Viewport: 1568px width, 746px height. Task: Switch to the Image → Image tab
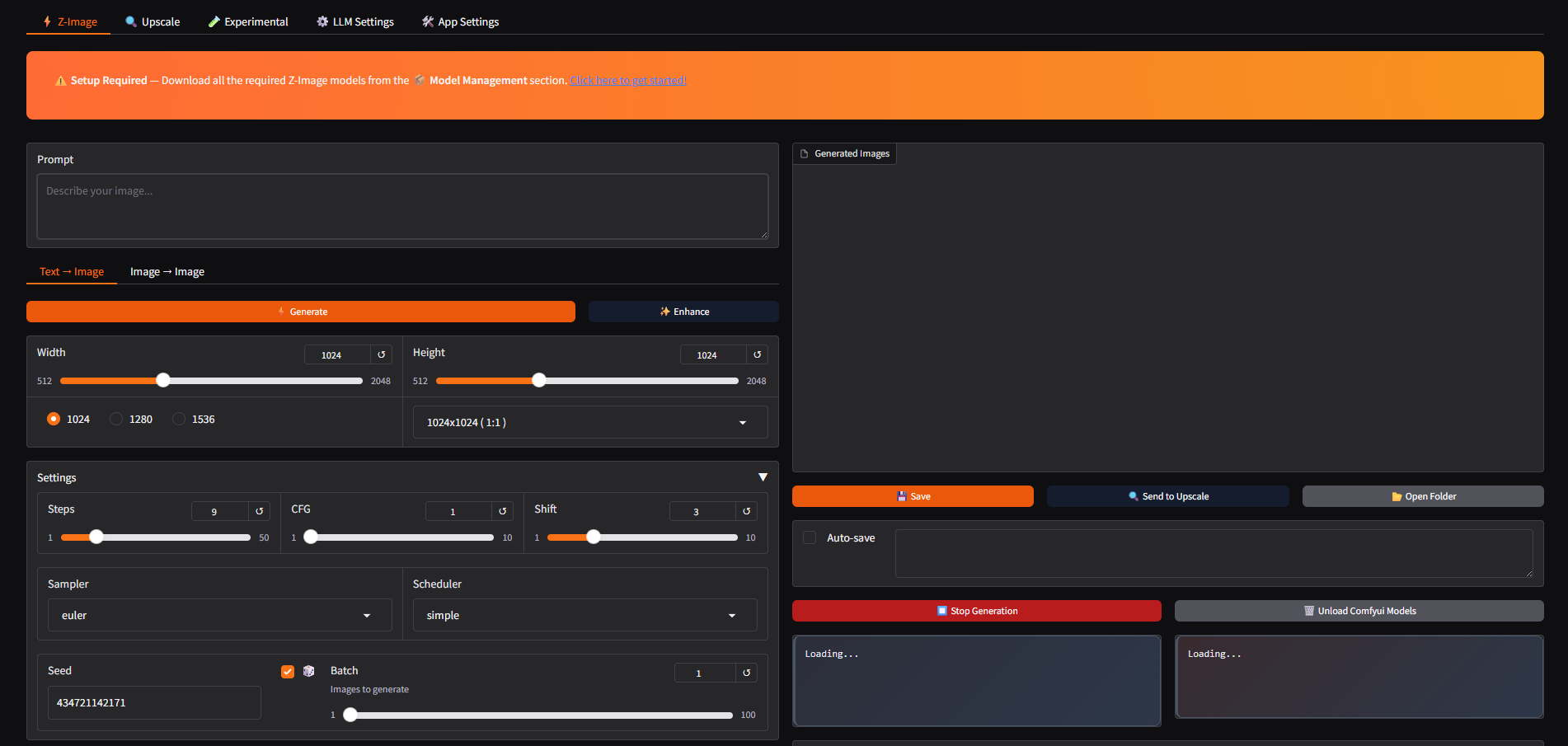pyautogui.click(x=167, y=271)
